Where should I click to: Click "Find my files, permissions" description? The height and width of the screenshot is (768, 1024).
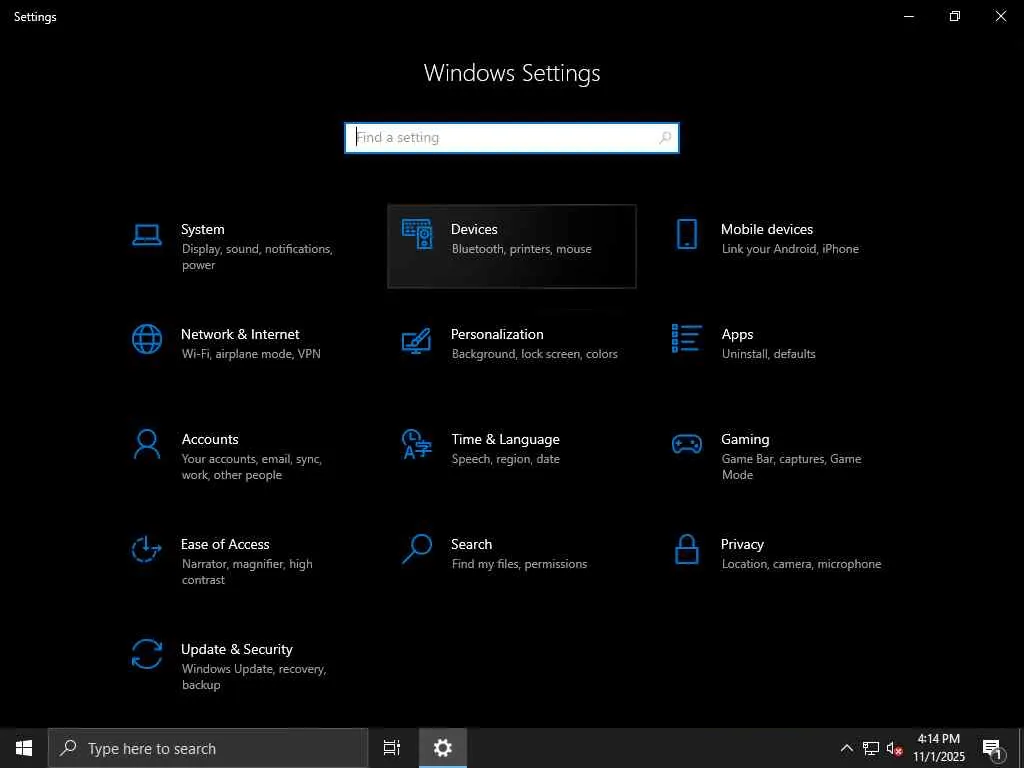pyautogui.click(x=519, y=564)
